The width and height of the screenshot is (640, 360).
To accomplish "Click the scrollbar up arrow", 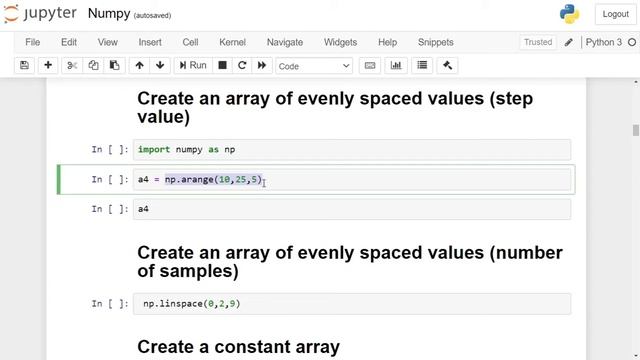I will (x=636, y=82).
